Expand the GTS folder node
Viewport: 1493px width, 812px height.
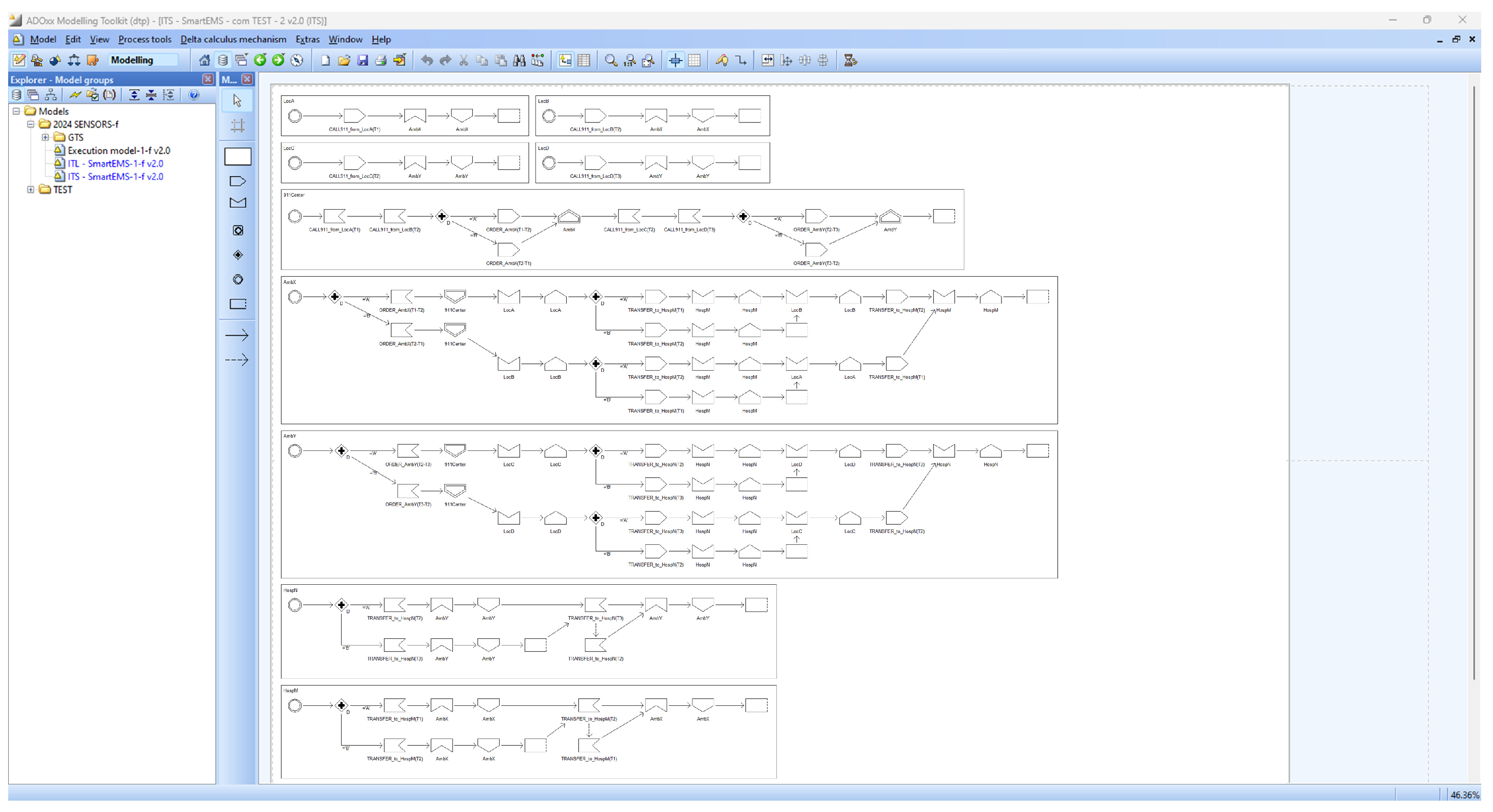[45, 137]
